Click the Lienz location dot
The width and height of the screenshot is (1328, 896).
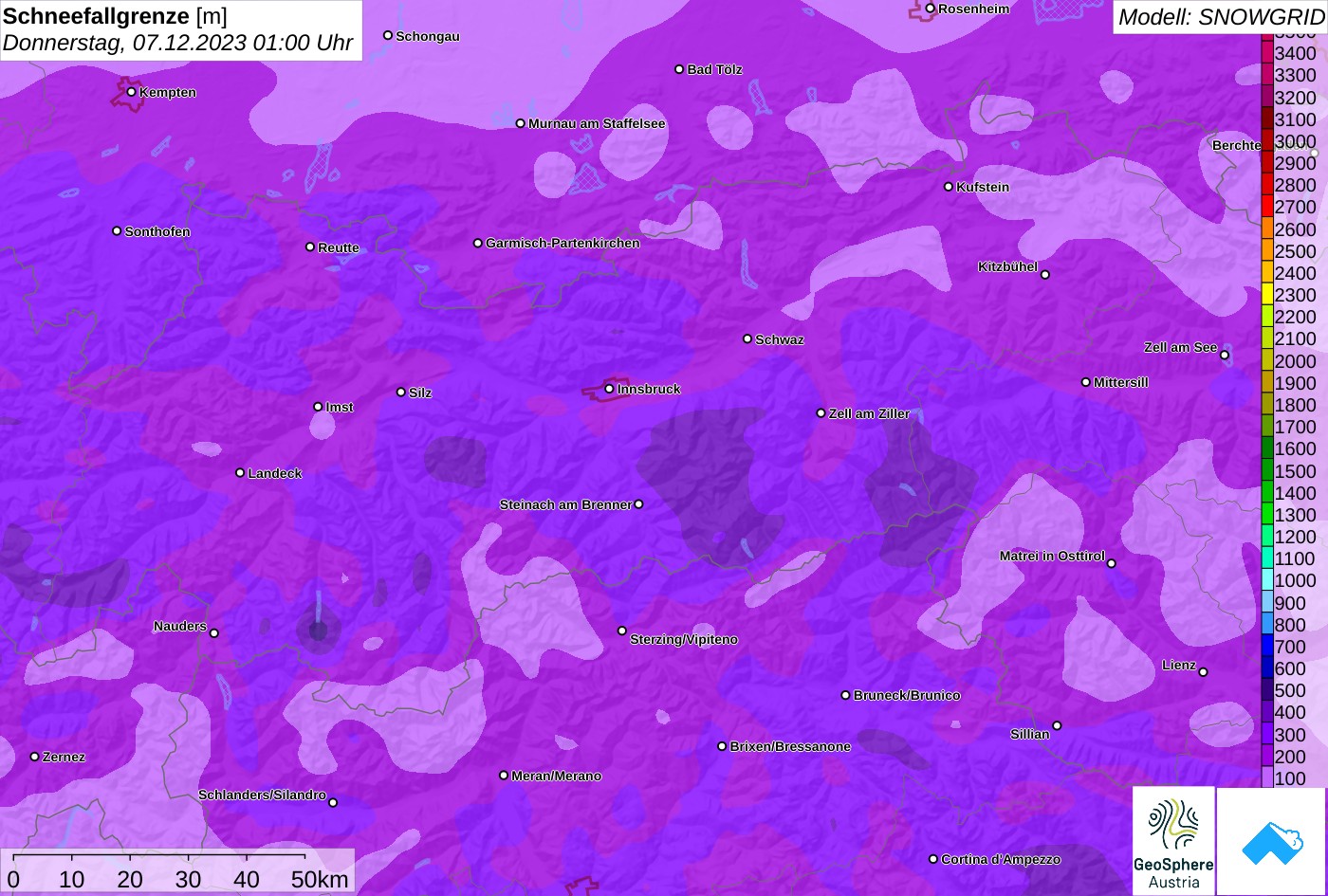[1203, 672]
